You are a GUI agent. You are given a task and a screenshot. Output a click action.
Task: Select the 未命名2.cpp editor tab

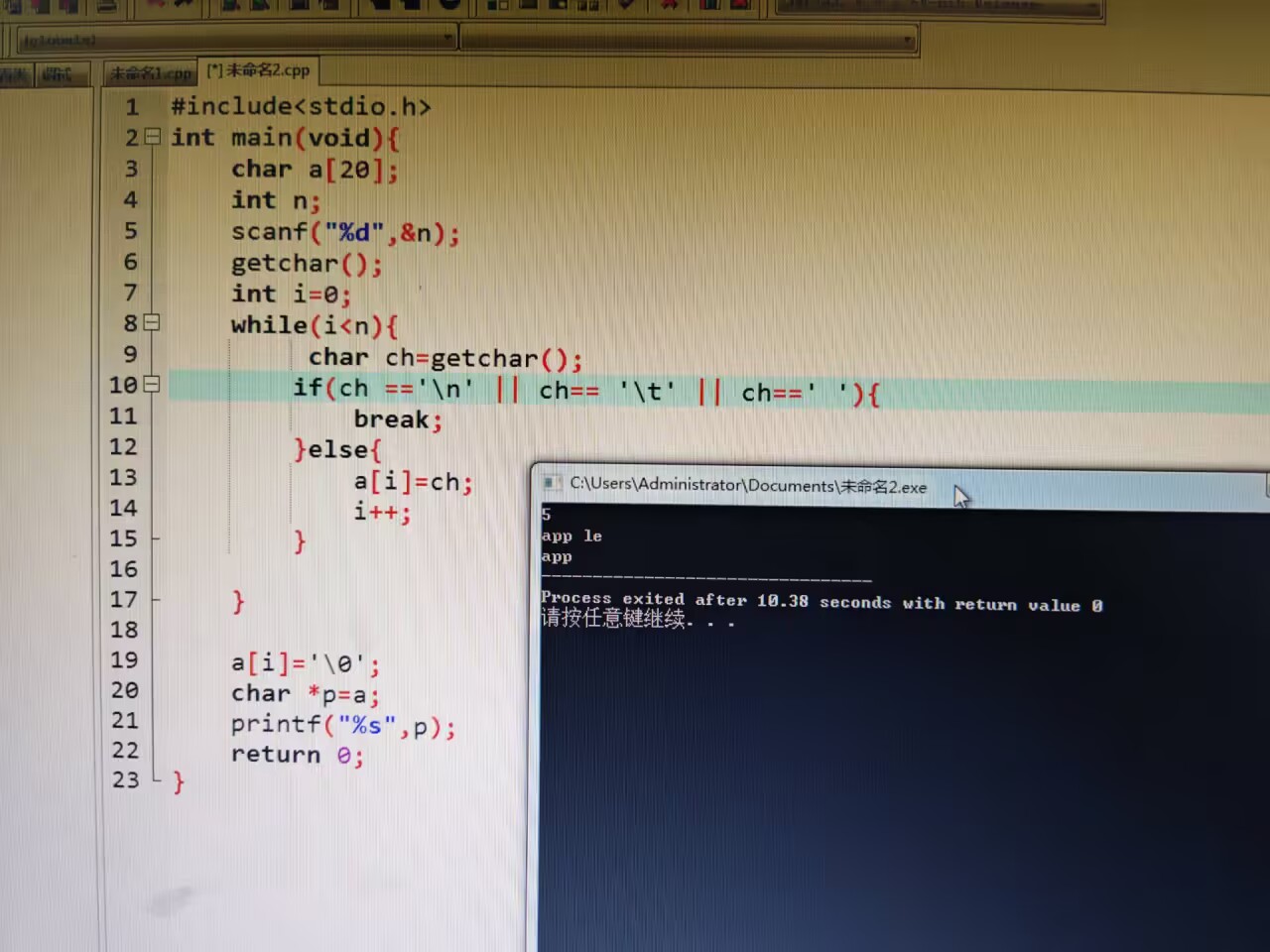[258, 70]
